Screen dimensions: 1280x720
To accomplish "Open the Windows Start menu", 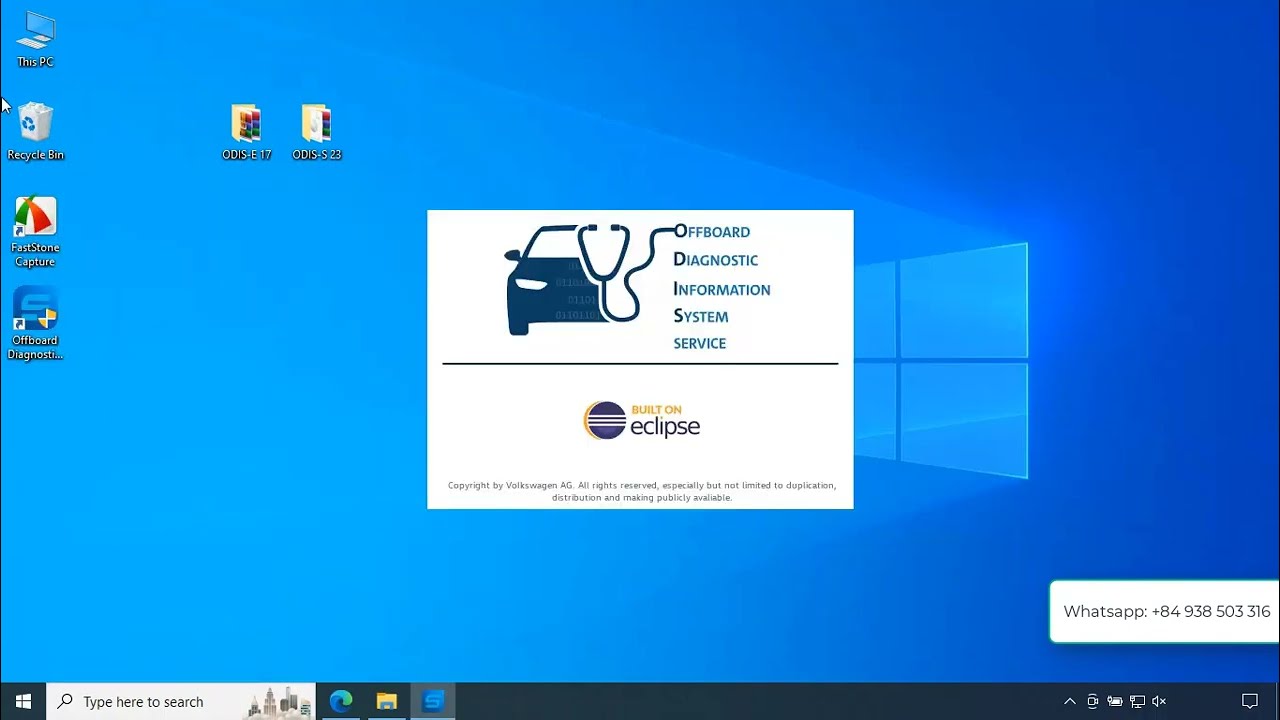I will point(23,701).
